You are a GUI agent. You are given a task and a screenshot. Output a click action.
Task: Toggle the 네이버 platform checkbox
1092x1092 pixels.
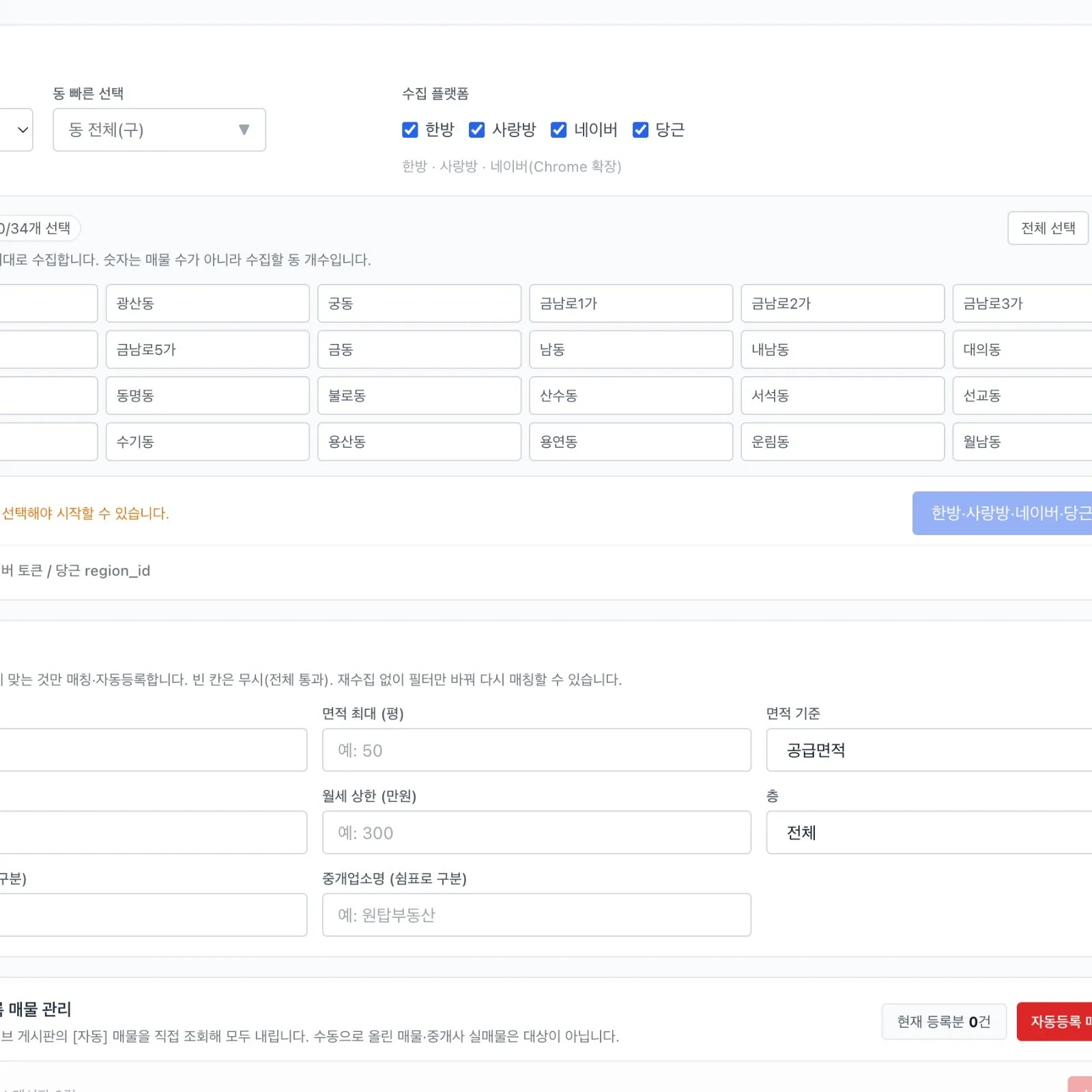tap(558, 130)
